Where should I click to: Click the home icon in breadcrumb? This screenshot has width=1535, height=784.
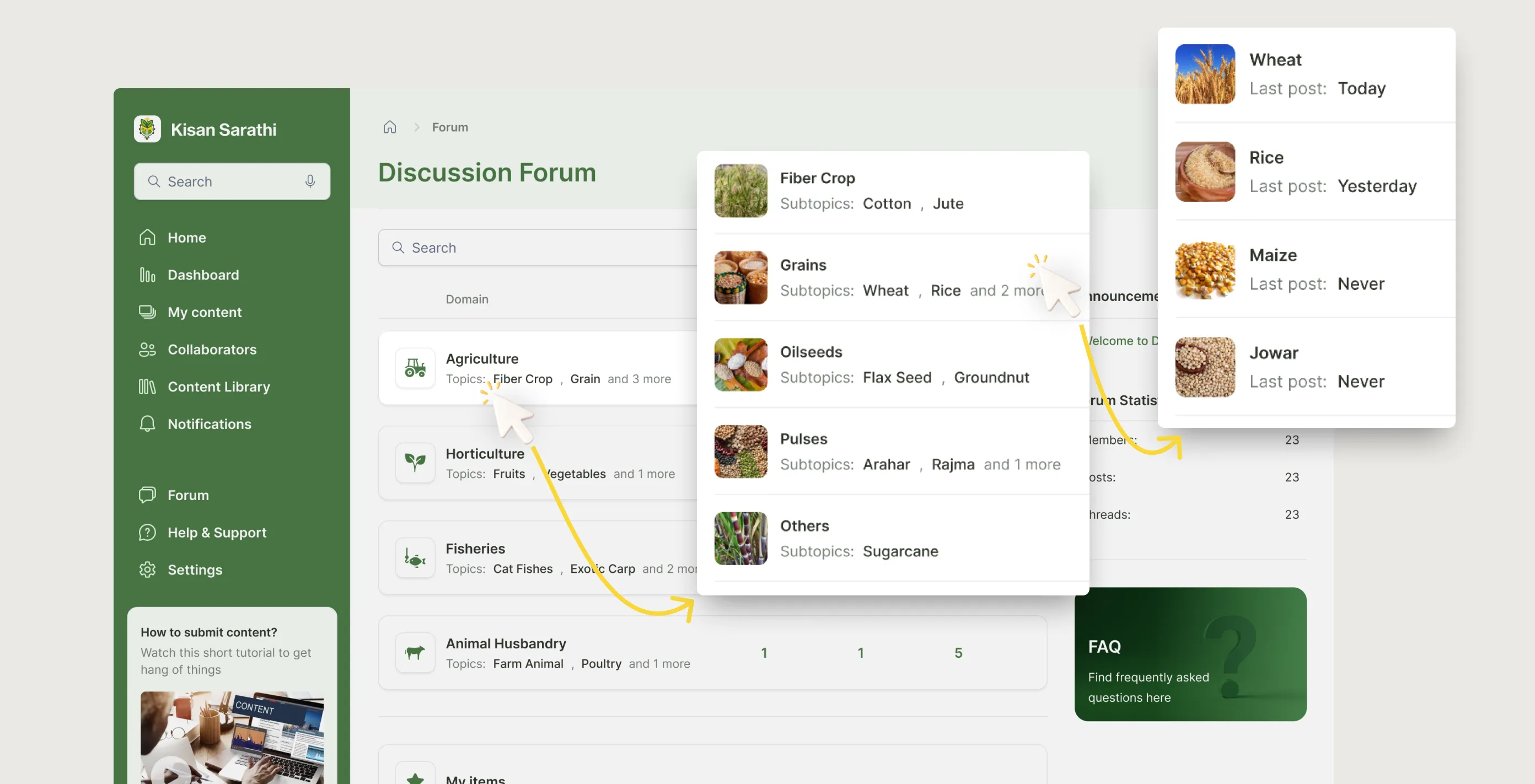[390, 127]
